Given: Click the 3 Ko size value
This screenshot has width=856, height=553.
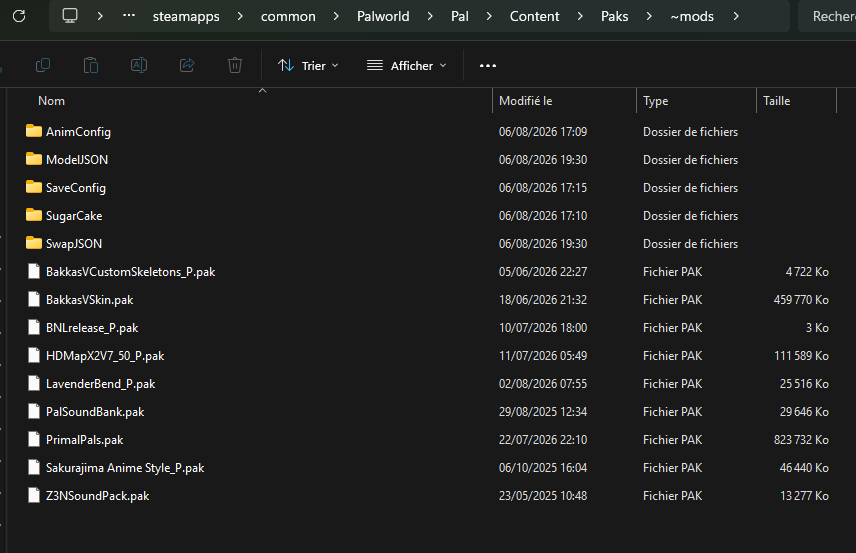Looking at the screenshot, I should click(817, 328).
